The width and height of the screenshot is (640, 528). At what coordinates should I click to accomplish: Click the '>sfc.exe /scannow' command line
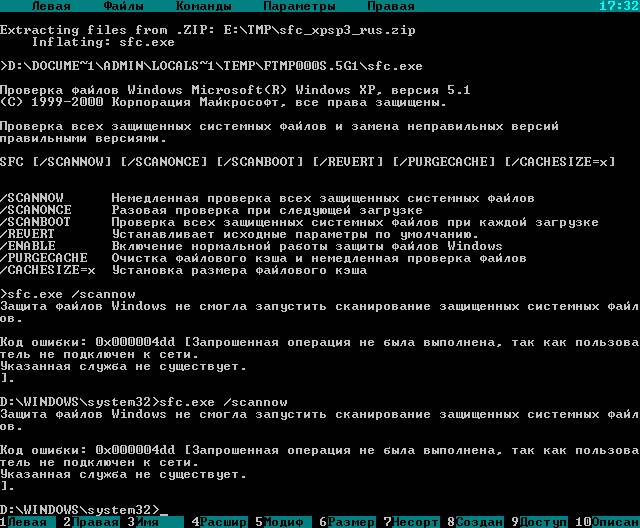pyautogui.click(x=68, y=294)
